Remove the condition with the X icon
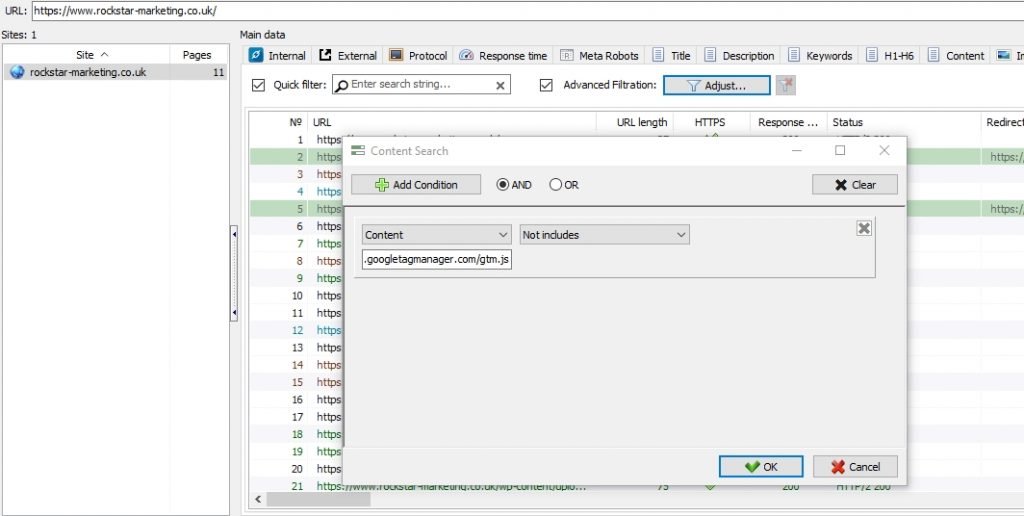 tap(864, 229)
